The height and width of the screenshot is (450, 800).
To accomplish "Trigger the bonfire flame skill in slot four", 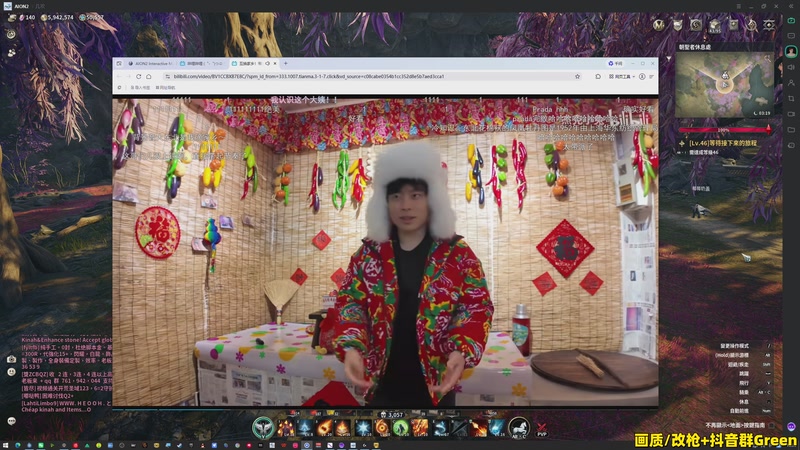I will click(343, 428).
